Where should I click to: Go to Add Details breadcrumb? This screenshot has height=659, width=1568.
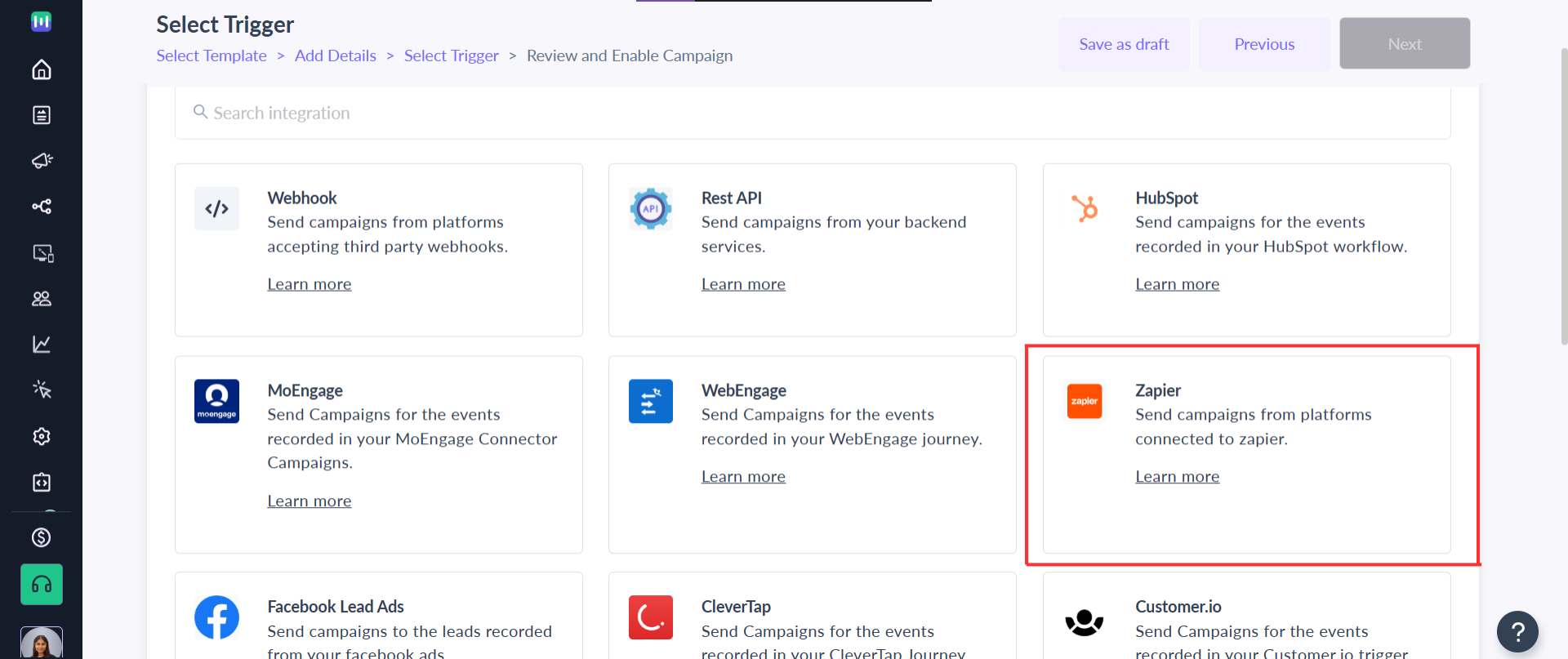tap(336, 56)
